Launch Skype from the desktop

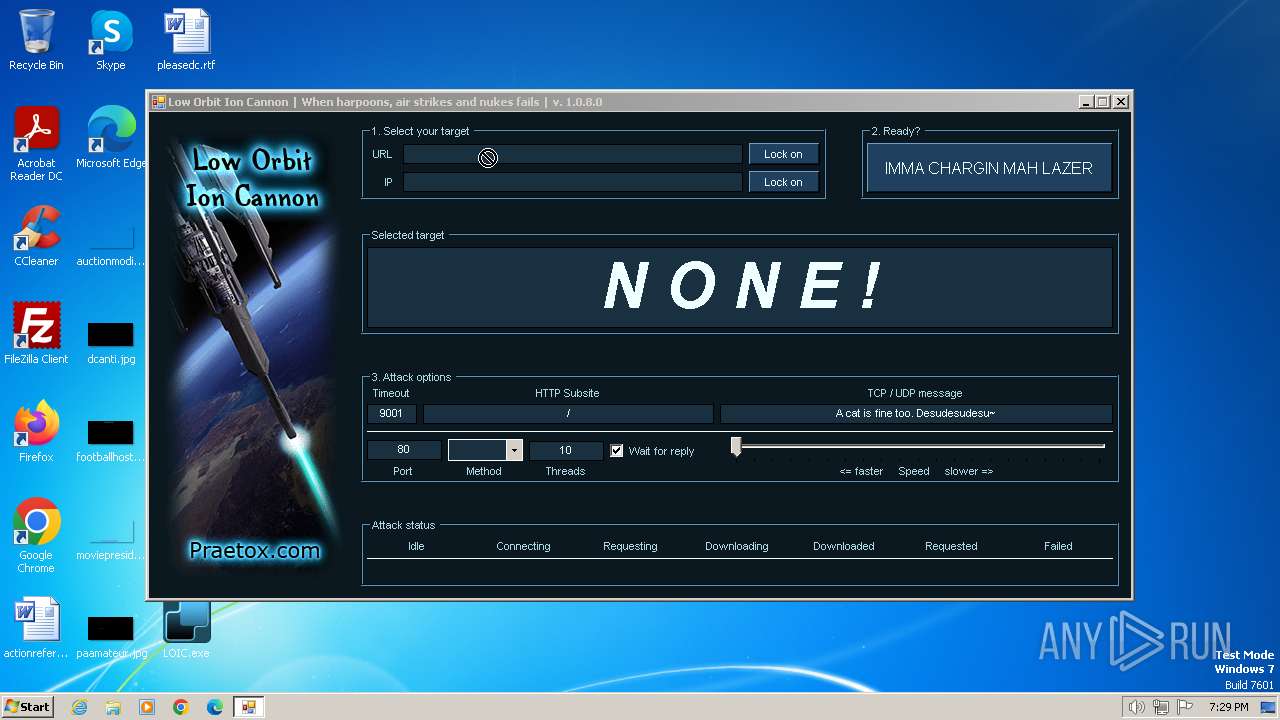pos(110,40)
